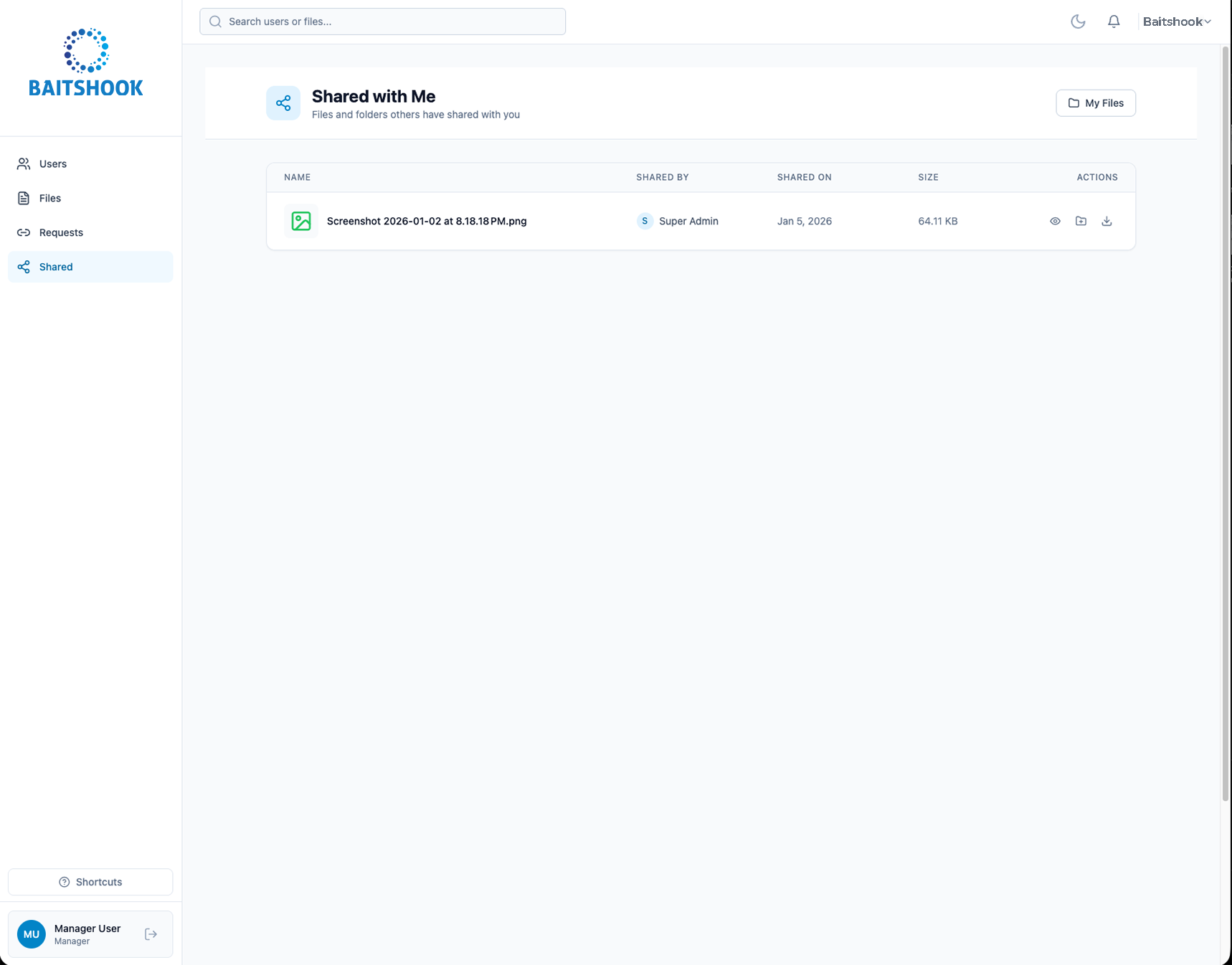Screen dimensions: 1232x965
Task: Preview the screenshot file with eye icon
Action: point(1055,221)
